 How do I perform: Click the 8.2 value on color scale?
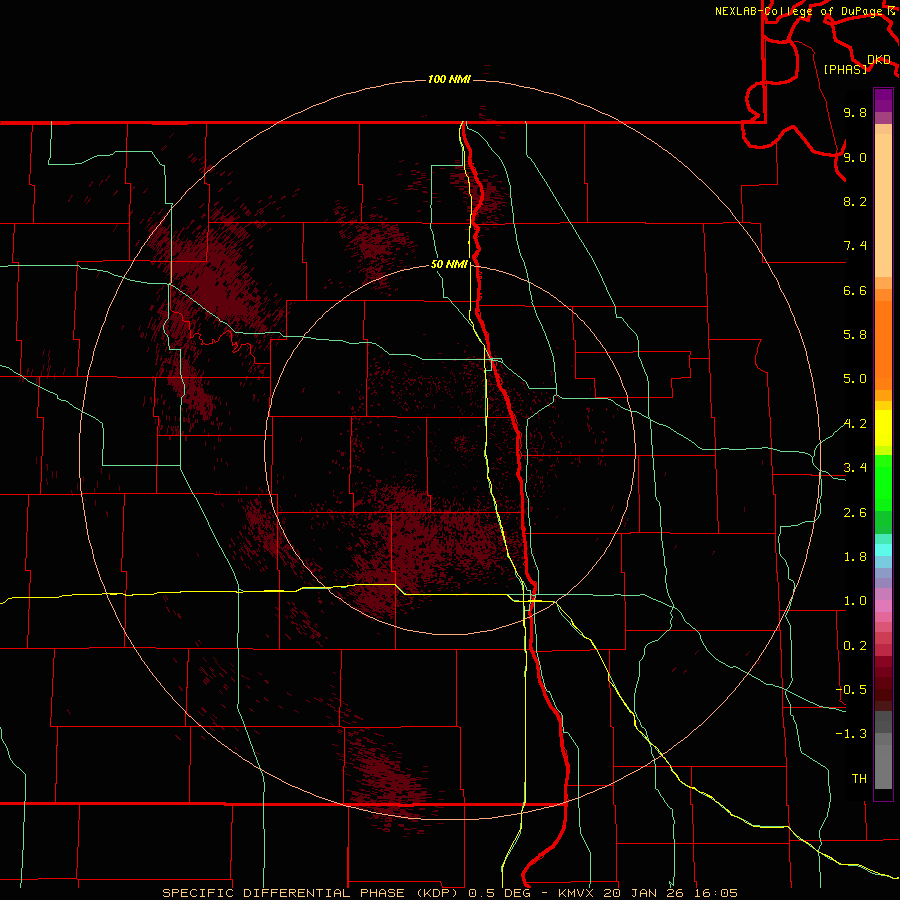click(855, 201)
